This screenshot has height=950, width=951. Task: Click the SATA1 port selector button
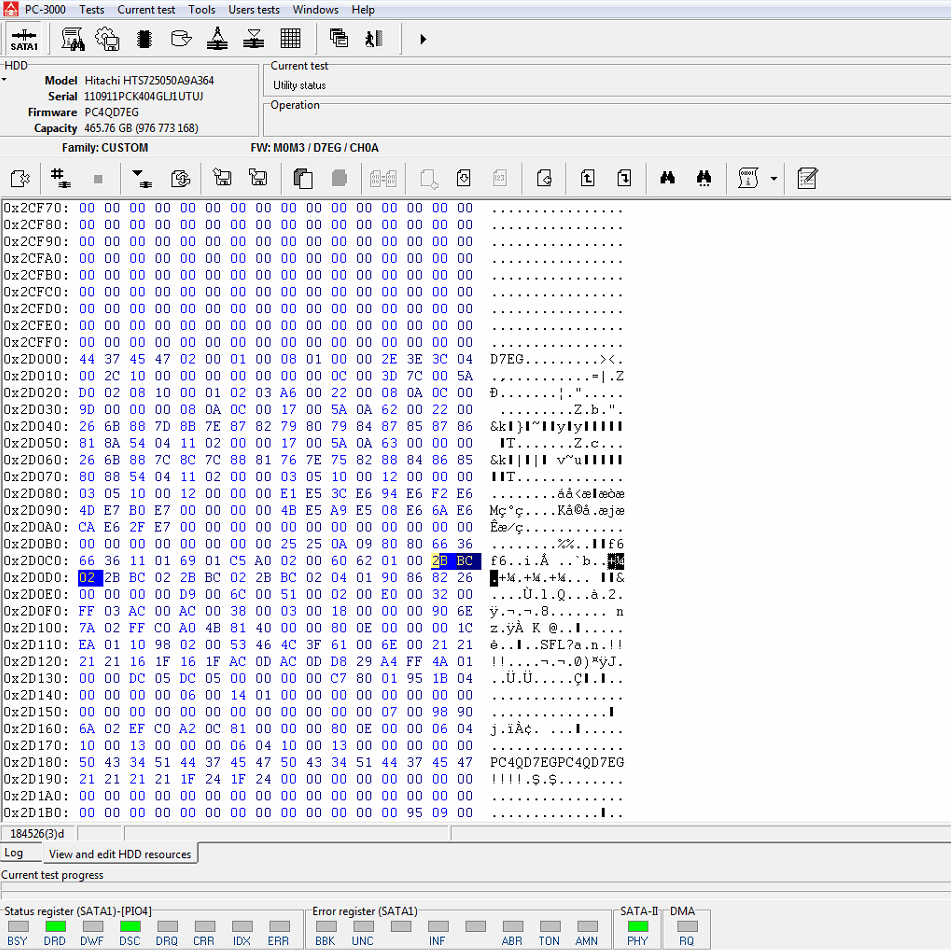[24, 39]
